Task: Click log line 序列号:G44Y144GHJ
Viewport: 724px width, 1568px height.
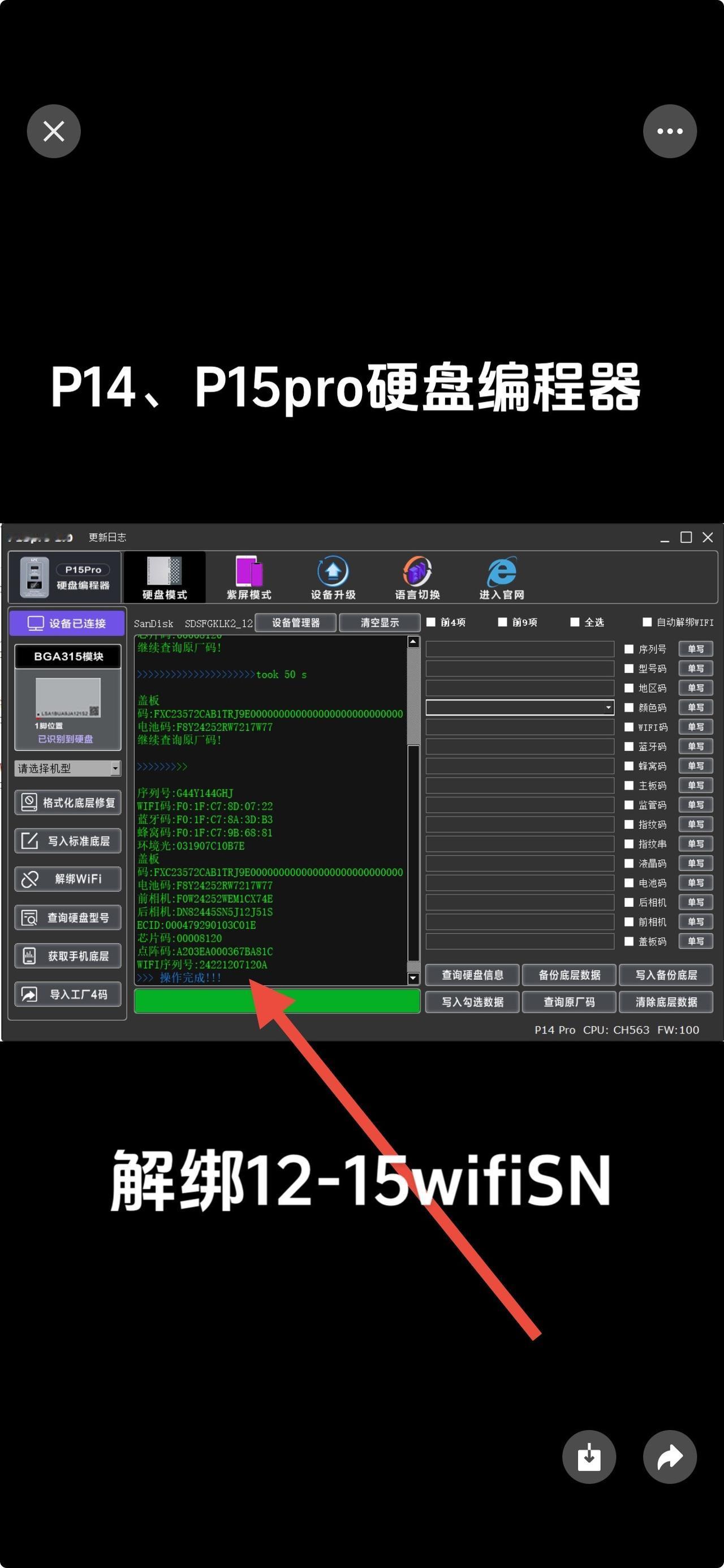Action: pyautogui.click(x=185, y=792)
